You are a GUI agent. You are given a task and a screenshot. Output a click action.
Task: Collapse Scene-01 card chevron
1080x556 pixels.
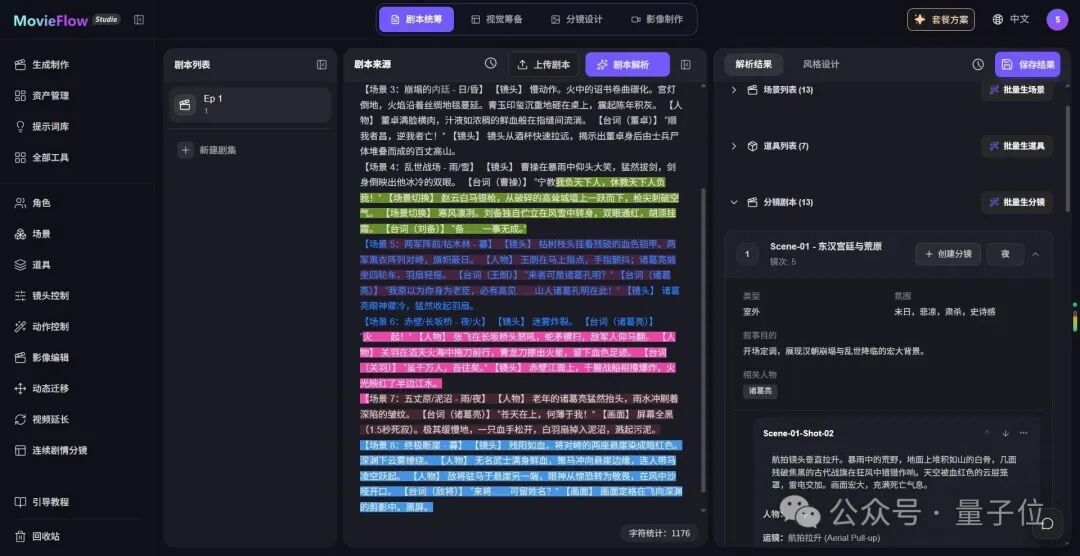click(1035, 254)
